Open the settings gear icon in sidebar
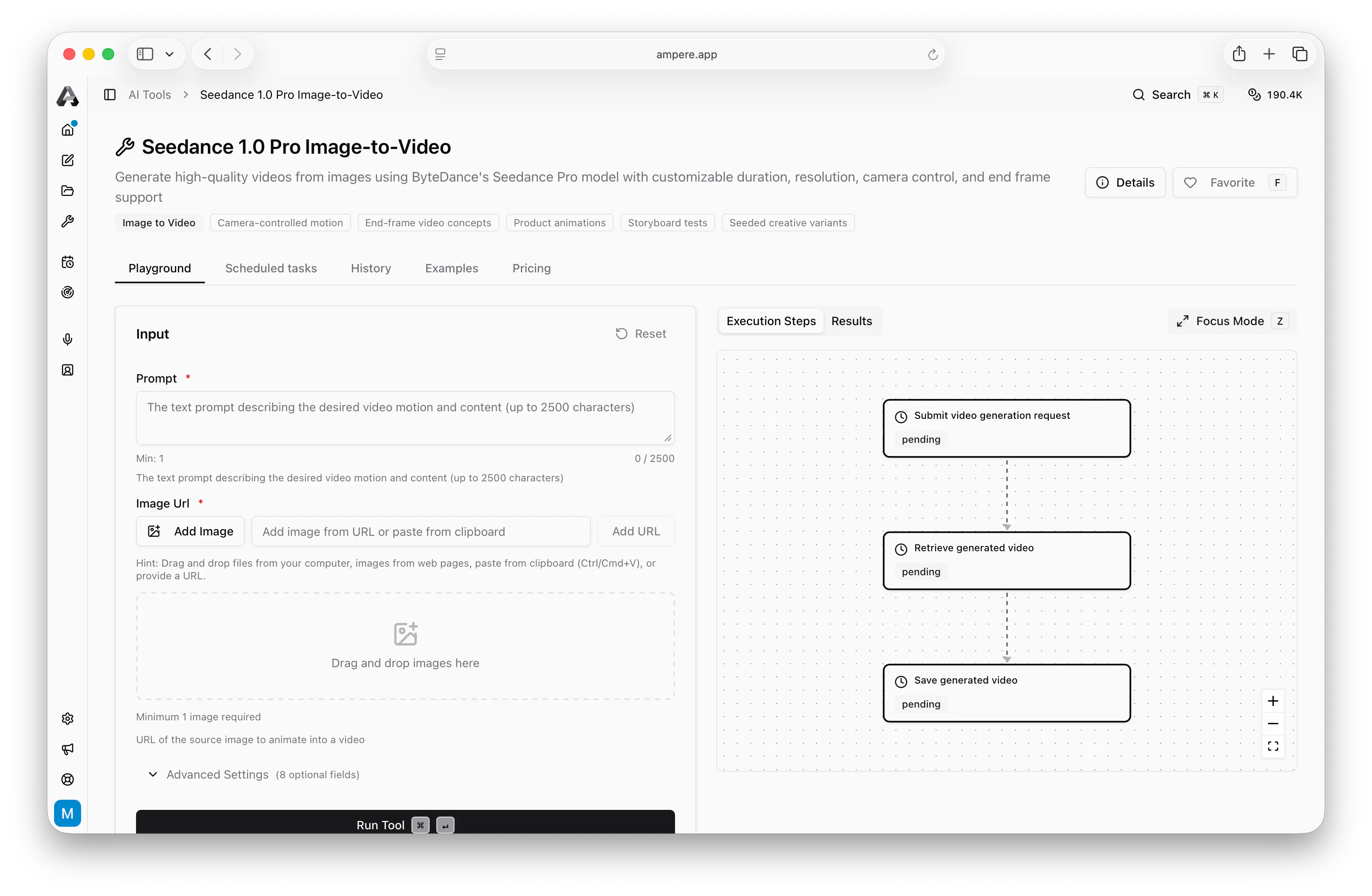1372x896 pixels. click(68, 719)
